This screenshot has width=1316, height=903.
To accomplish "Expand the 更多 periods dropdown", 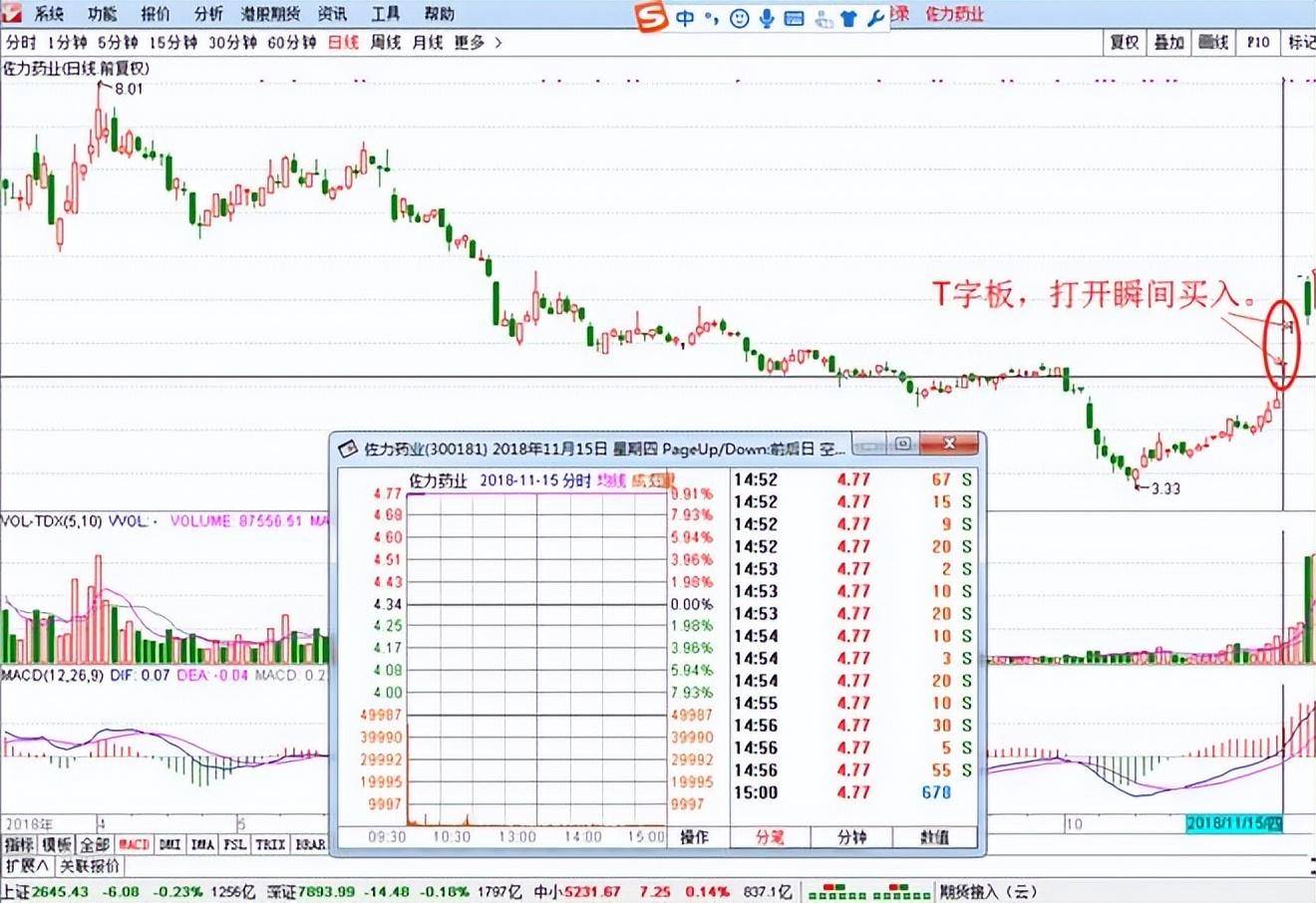I will (x=478, y=43).
